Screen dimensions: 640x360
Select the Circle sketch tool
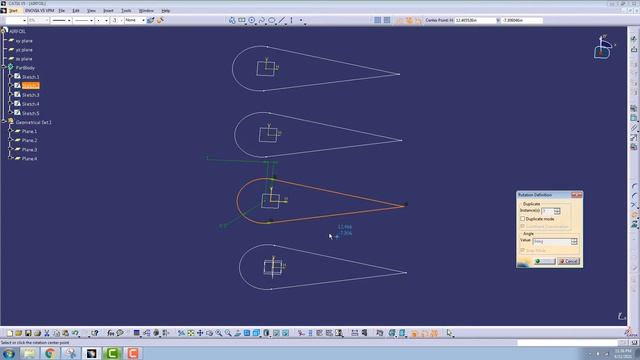pyautogui.click(x=252, y=20)
